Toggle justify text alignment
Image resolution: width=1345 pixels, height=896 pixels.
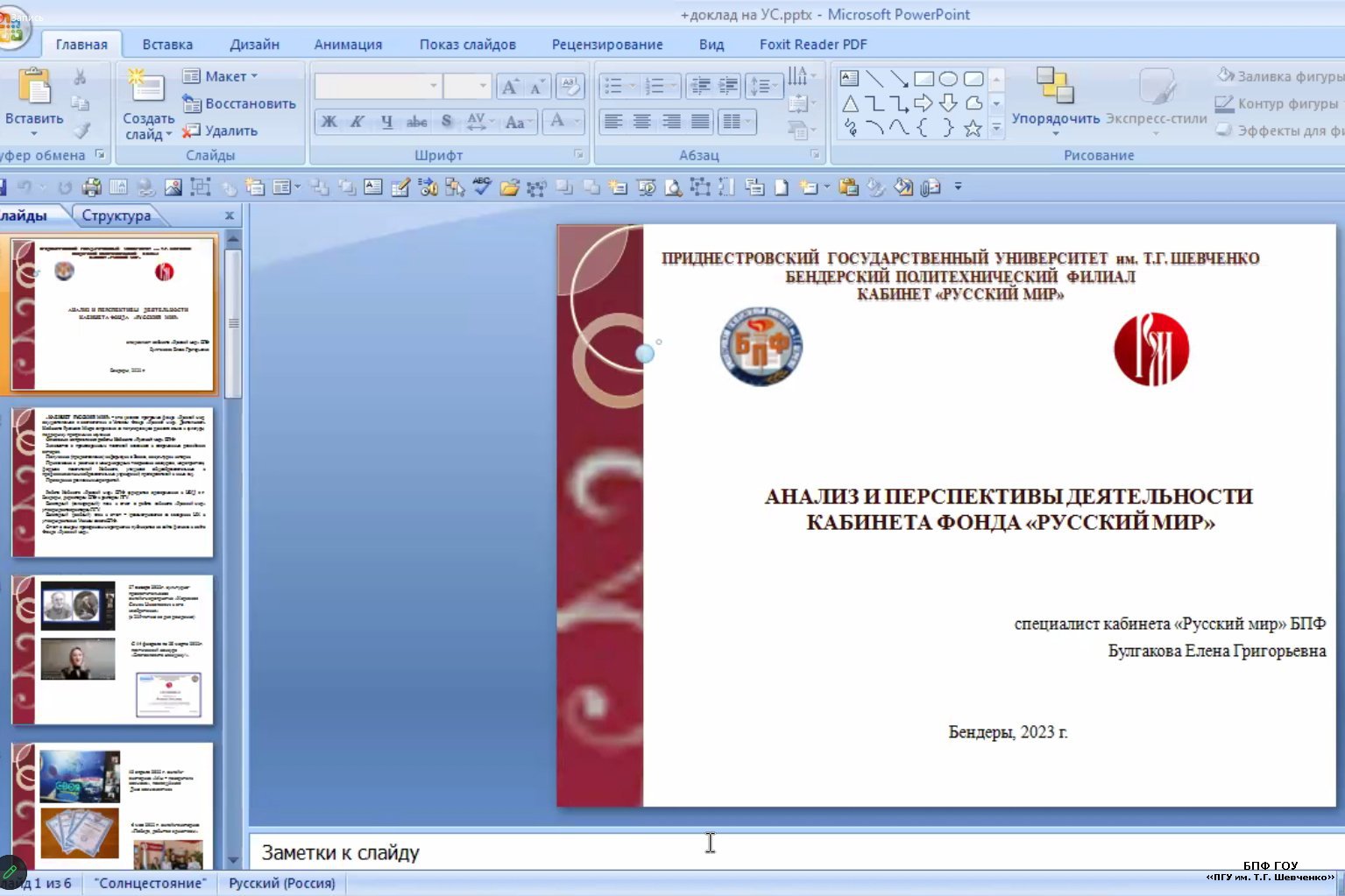[700, 122]
